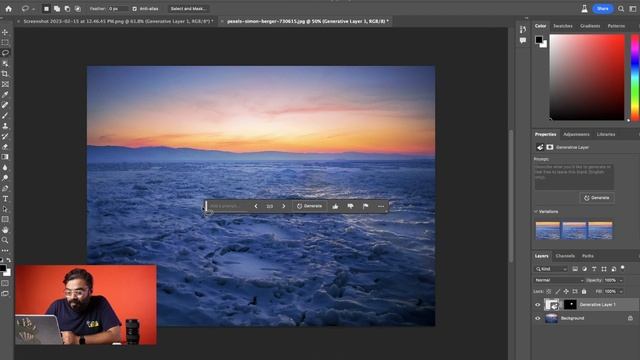This screenshot has width=640, height=360.
Task: Toggle the layer filter on/off switch
Action: tap(622, 268)
